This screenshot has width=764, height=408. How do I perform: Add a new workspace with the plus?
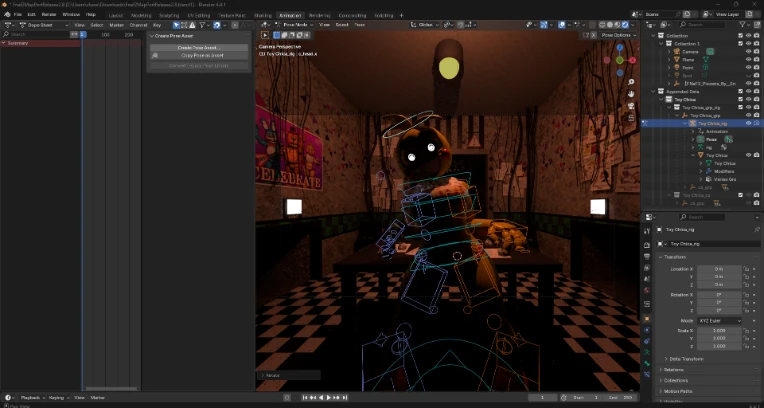click(401, 15)
